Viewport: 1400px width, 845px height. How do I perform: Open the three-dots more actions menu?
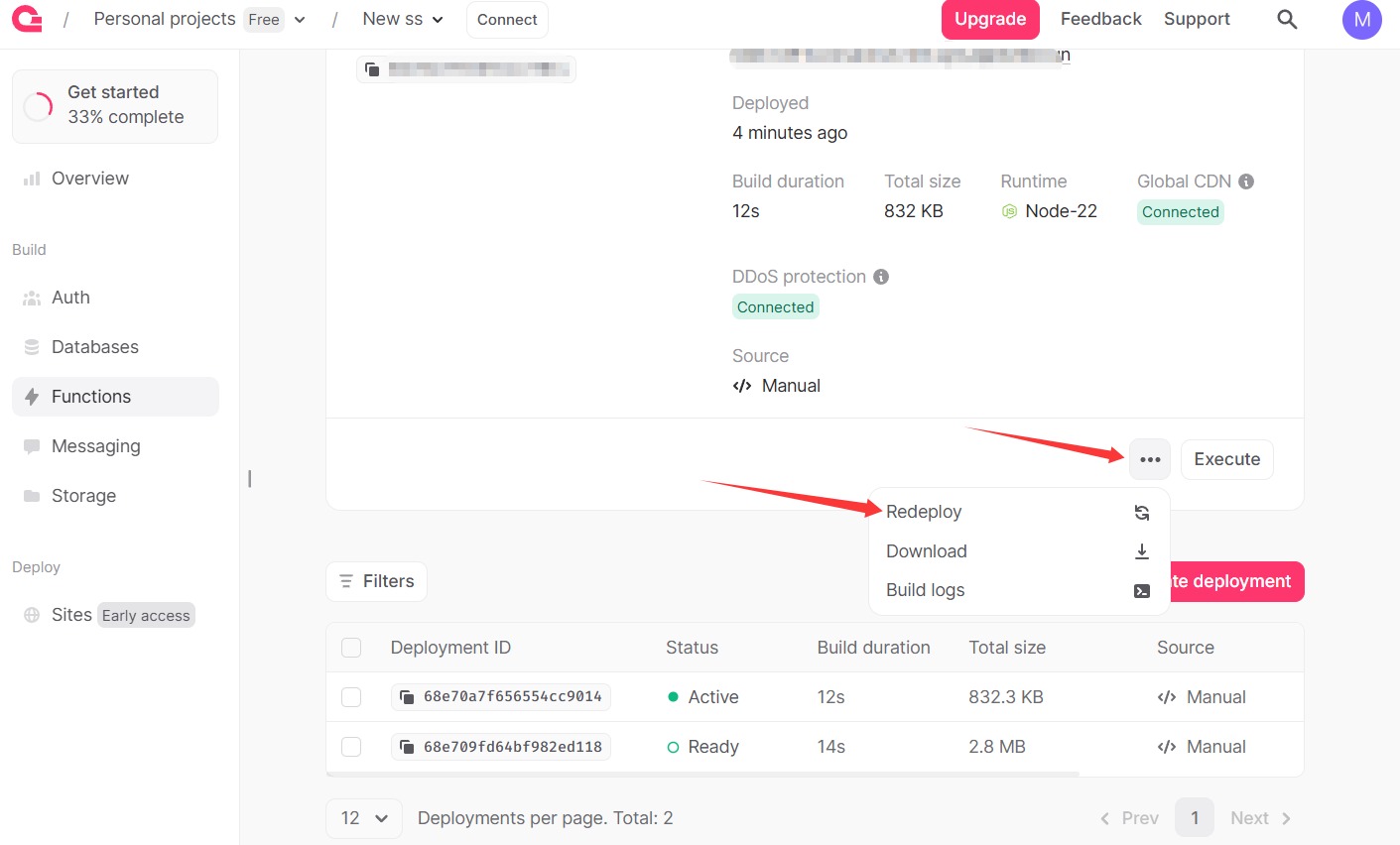[1150, 459]
